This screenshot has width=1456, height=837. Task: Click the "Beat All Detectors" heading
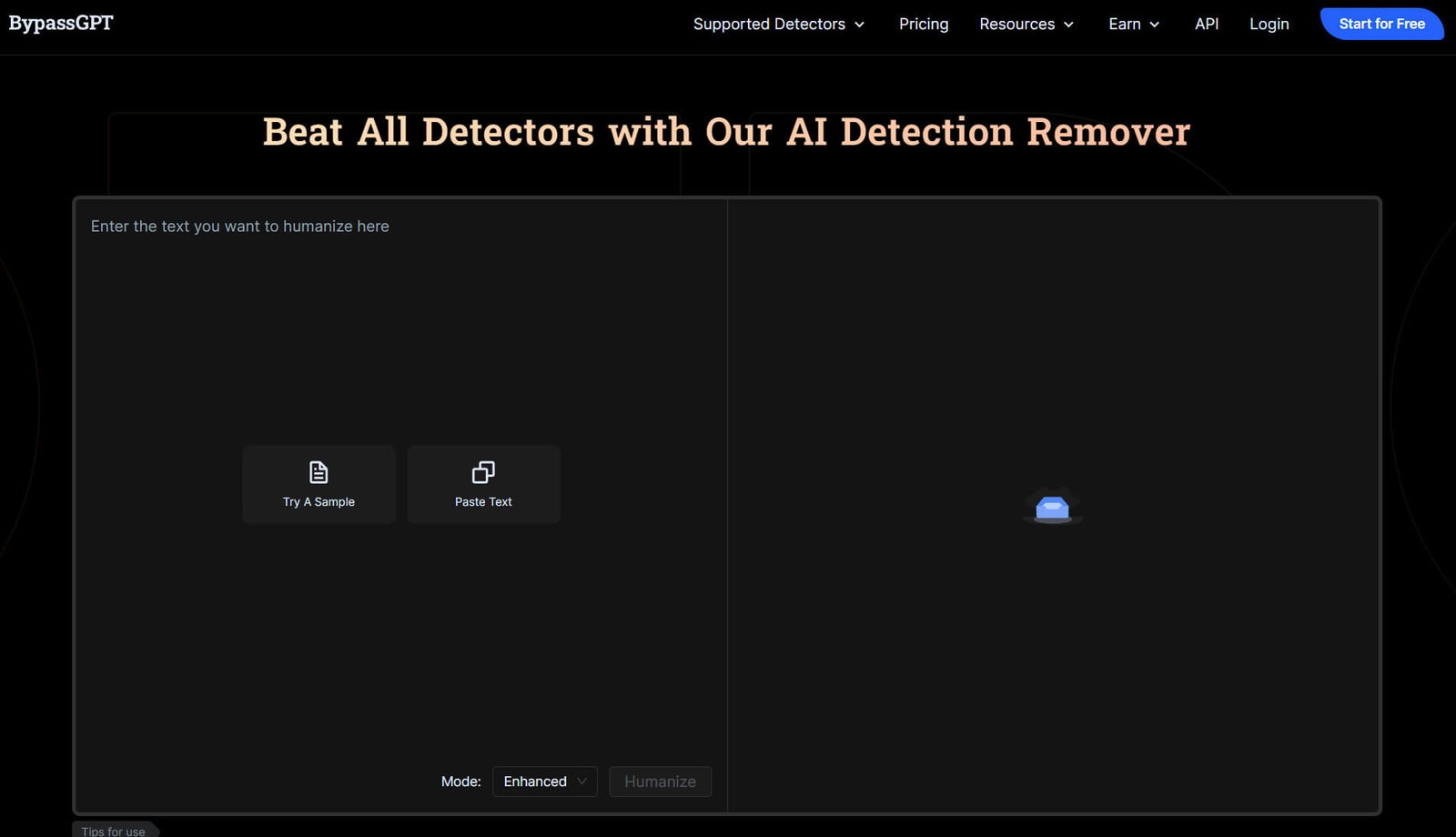[726, 132]
